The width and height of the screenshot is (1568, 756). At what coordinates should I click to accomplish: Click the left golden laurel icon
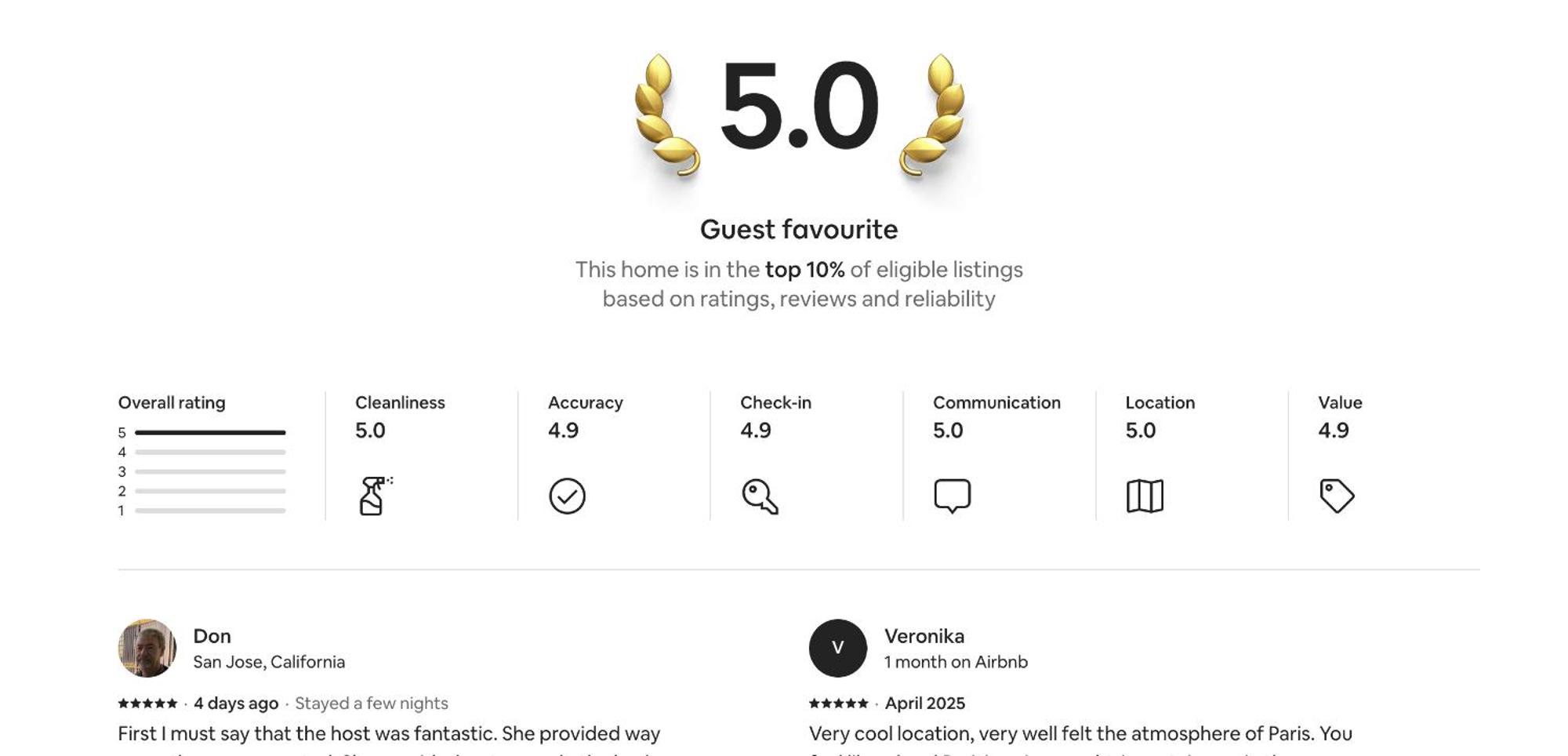tap(666, 115)
